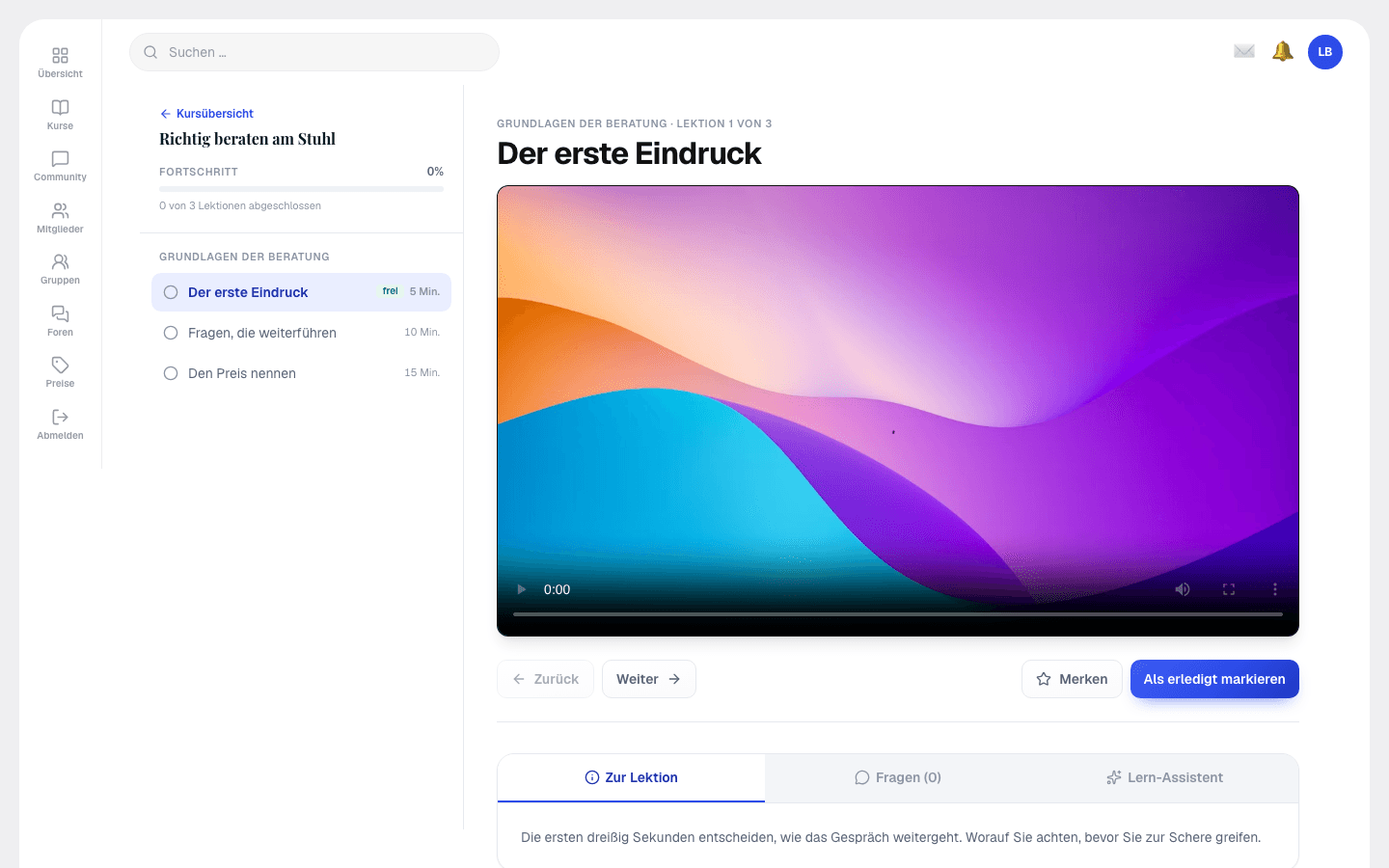Click the frei badge
1389x868 pixels.
click(390, 291)
